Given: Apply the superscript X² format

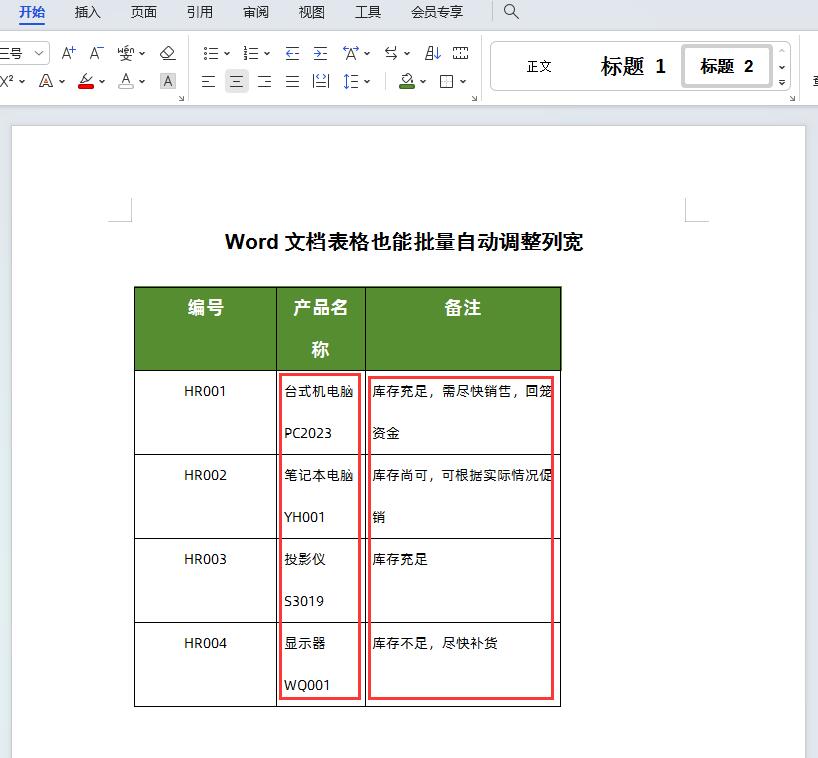Looking at the screenshot, I should 7,81.
